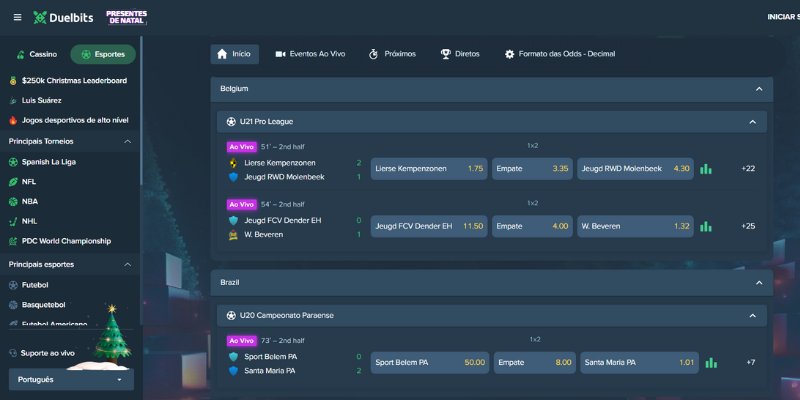Show +7 more markets for Sport Belem match
Screen dimensions: 800x400
[x=751, y=363]
